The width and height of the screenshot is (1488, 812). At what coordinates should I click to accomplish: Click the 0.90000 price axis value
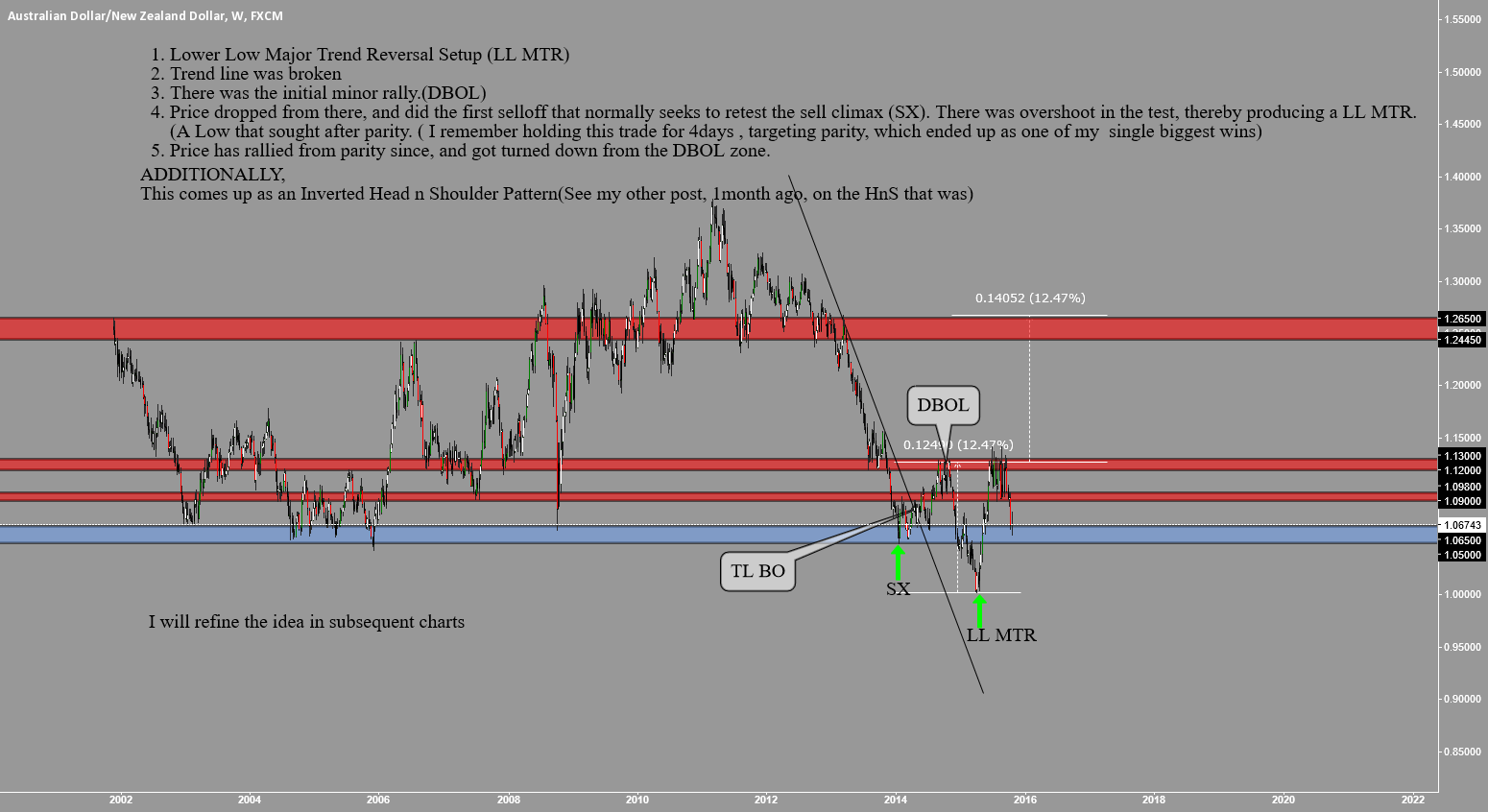[1462, 699]
